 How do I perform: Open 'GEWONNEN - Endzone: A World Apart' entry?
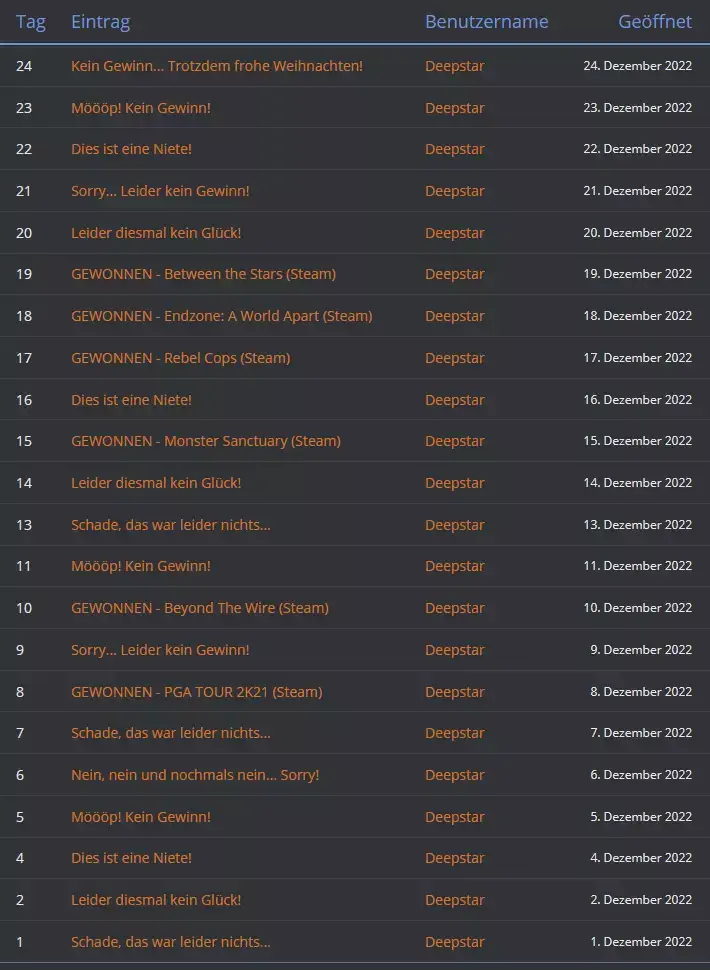(221, 316)
